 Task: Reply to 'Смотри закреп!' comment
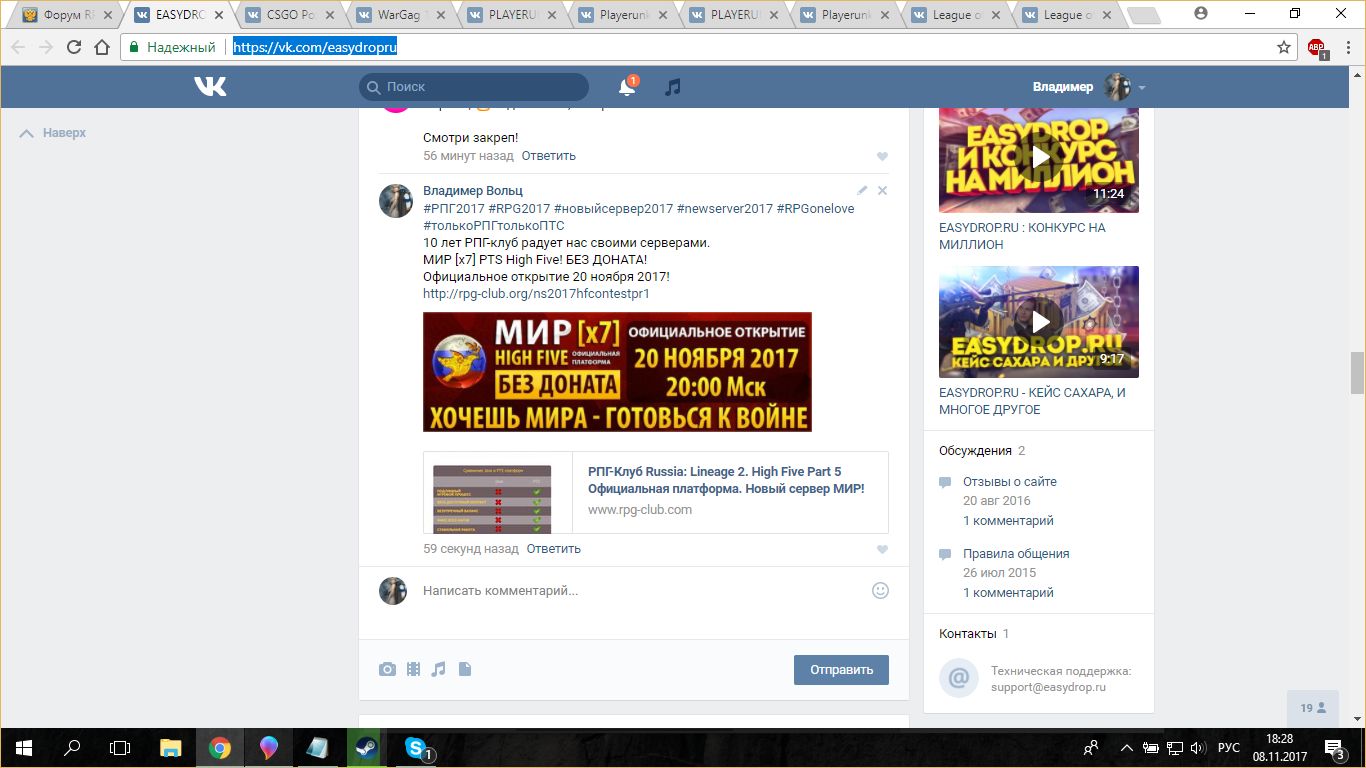click(548, 156)
